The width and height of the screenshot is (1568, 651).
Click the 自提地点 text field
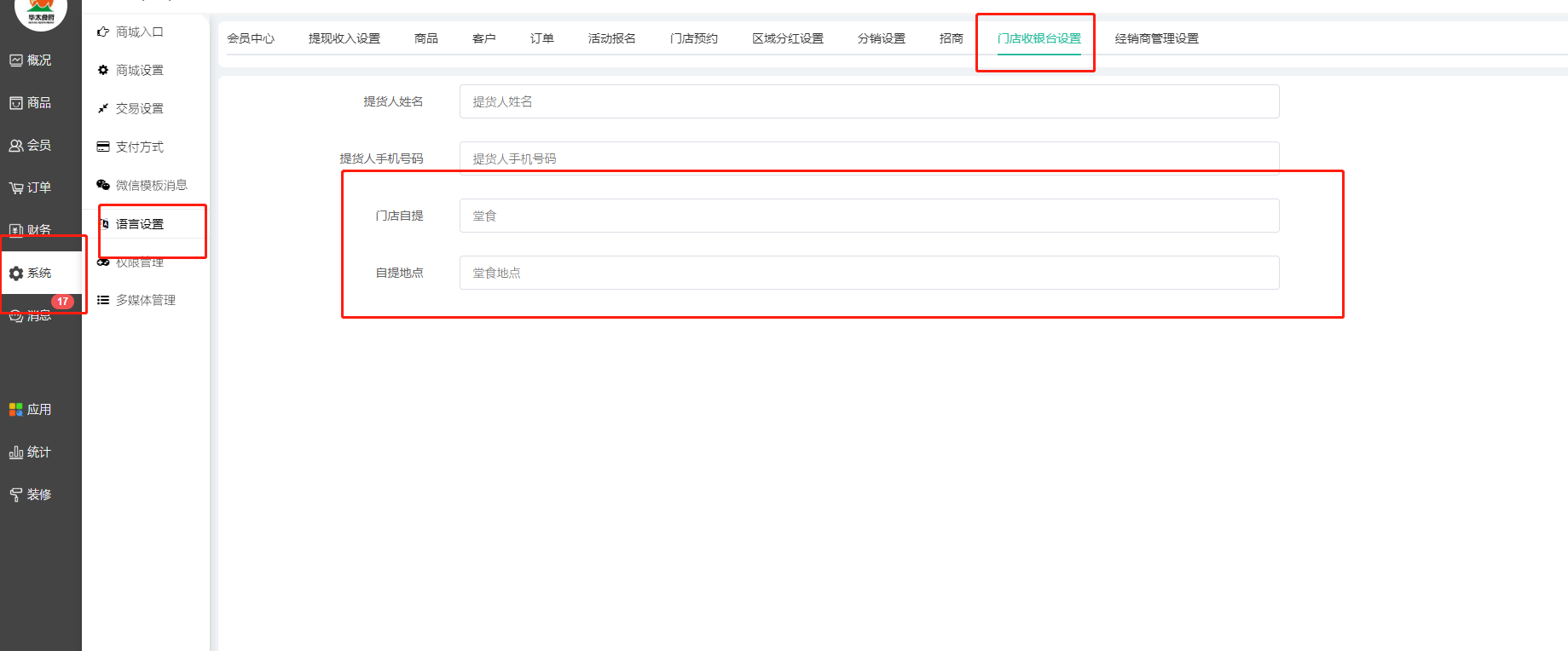(x=869, y=274)
